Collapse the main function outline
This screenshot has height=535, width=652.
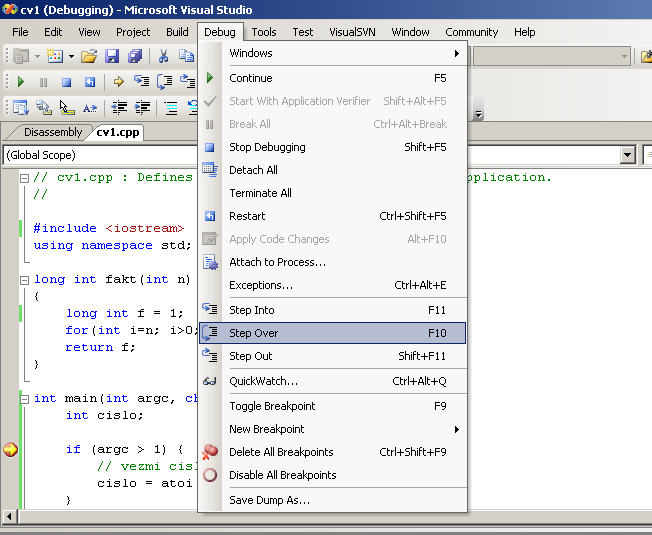click(x=25, y=399)
